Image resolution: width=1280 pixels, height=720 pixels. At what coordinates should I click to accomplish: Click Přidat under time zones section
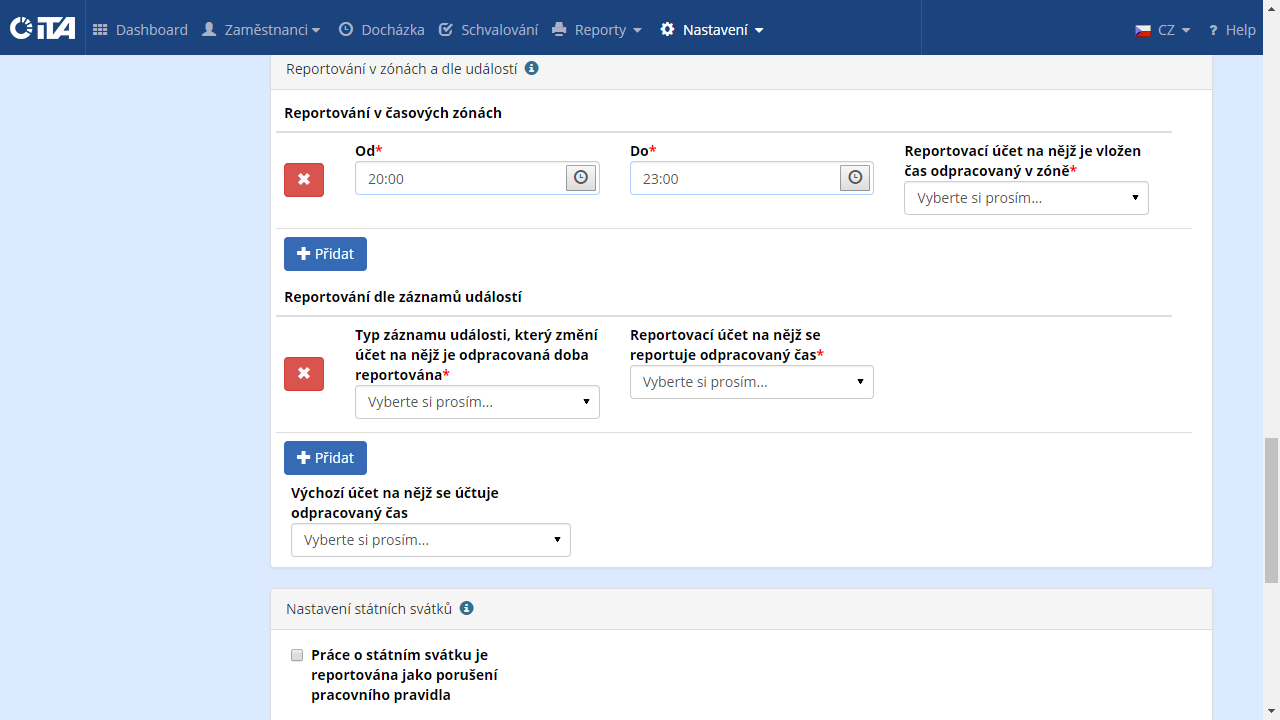(x=325, y=254)
